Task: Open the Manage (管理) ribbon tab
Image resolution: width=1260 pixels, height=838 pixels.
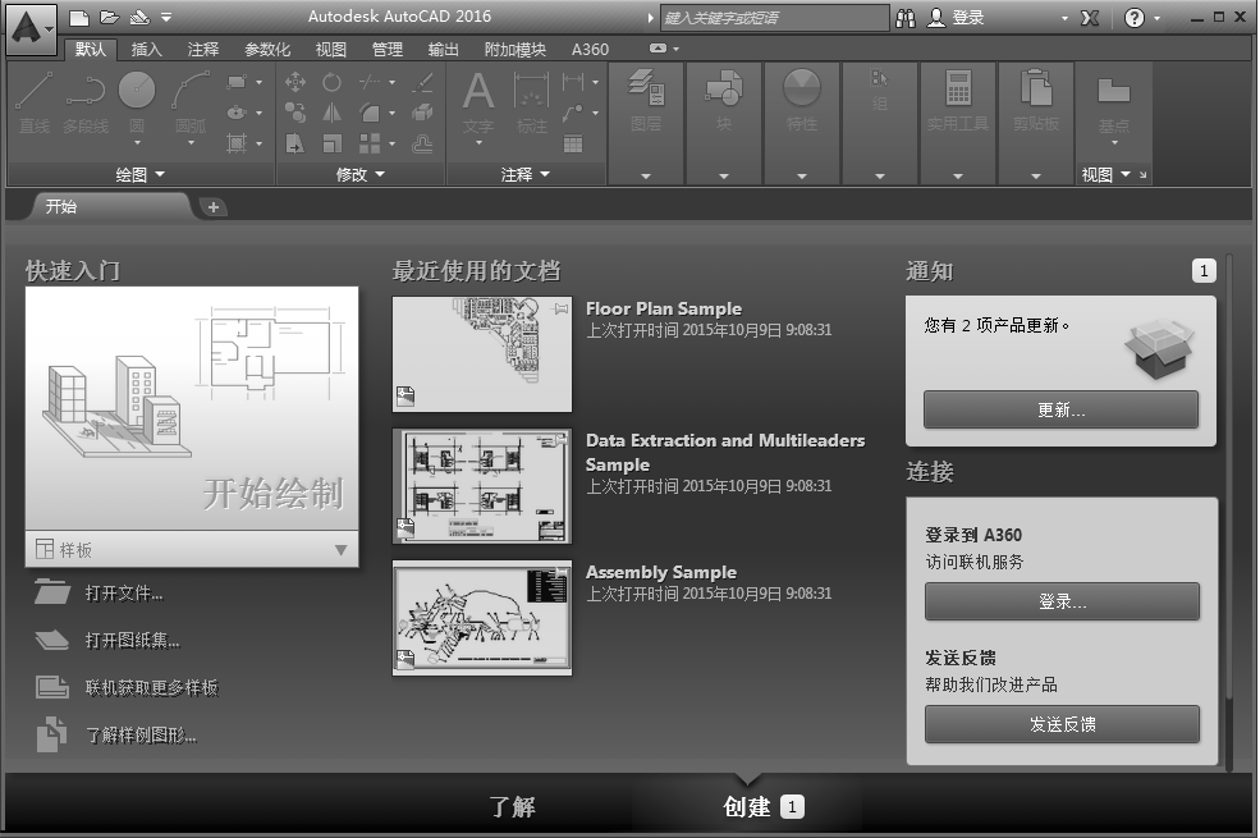Action: 387,49
